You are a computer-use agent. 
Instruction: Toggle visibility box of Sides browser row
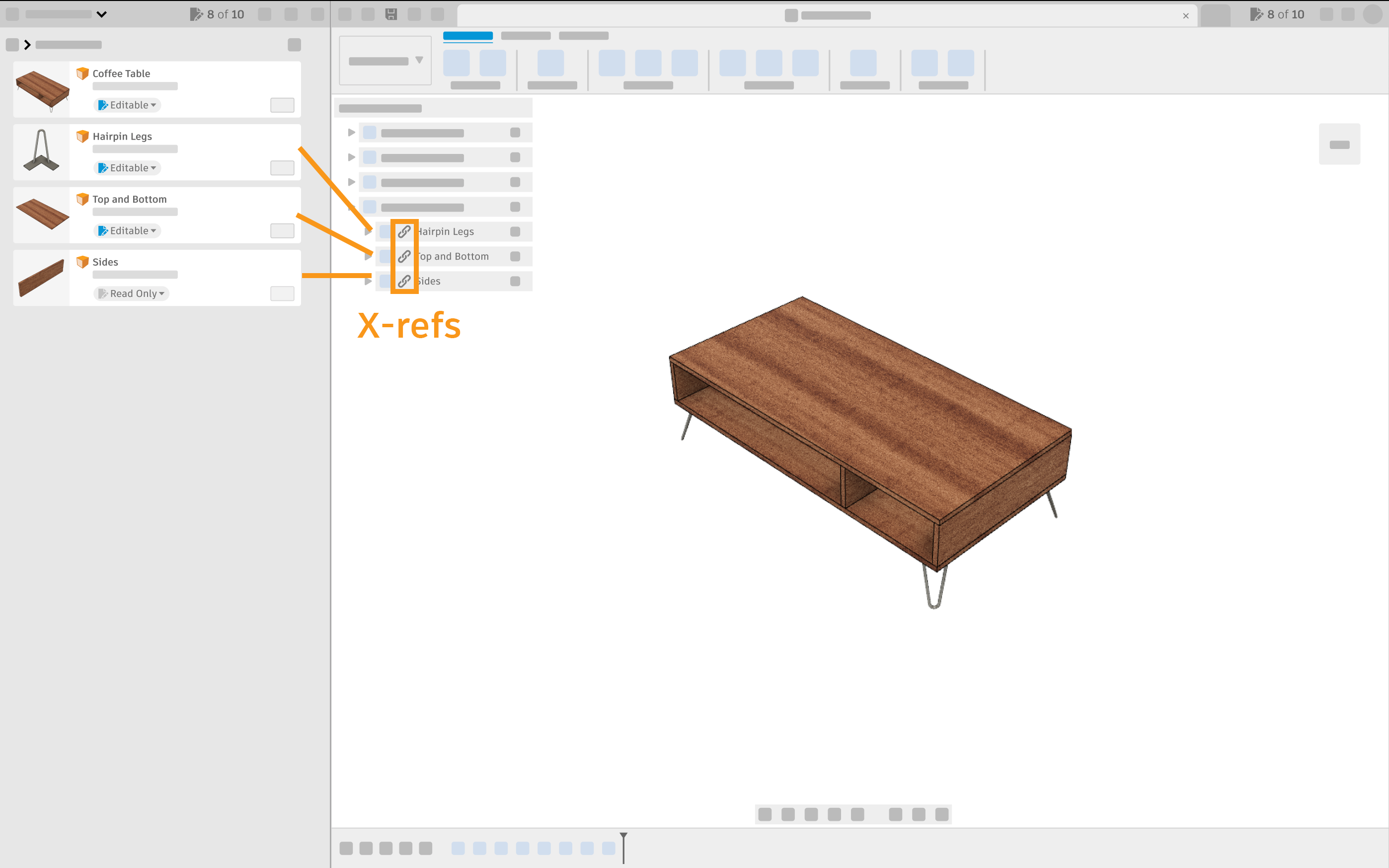515,281
